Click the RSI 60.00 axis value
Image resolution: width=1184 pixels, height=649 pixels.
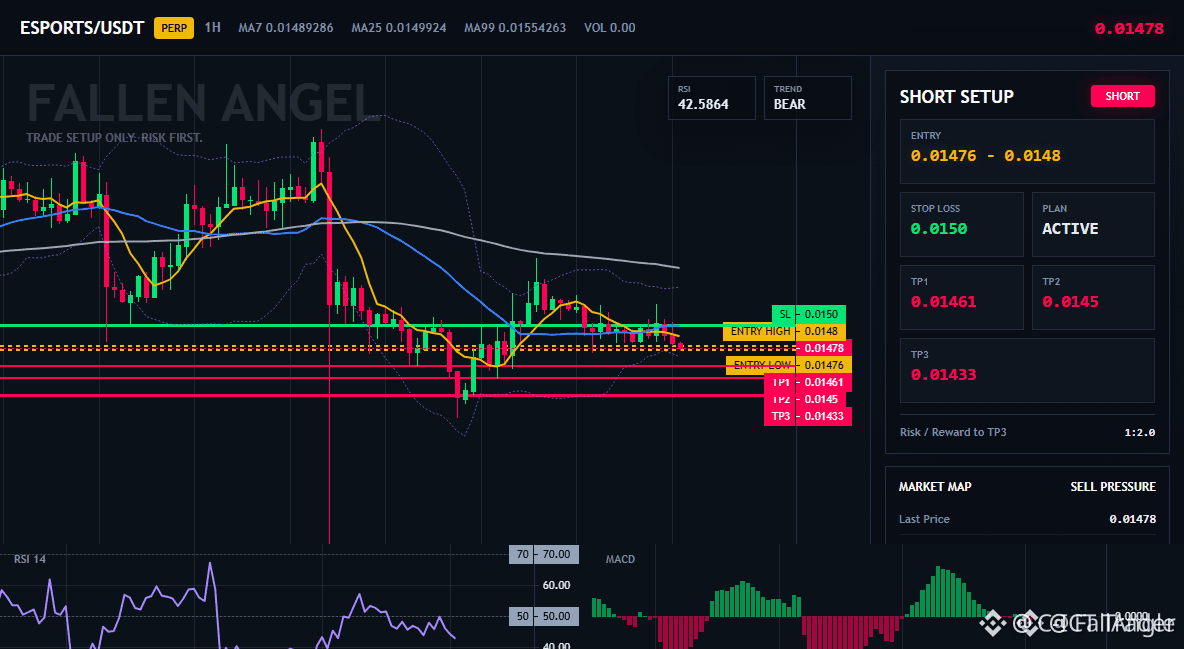(x=556, y=586)
